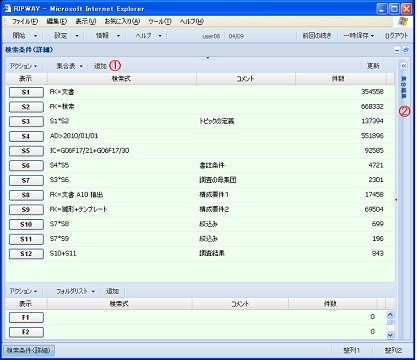This screenshot has height=360, width=417.
Task: Open the 表示(V) menu
Action: tap(86, 22)
